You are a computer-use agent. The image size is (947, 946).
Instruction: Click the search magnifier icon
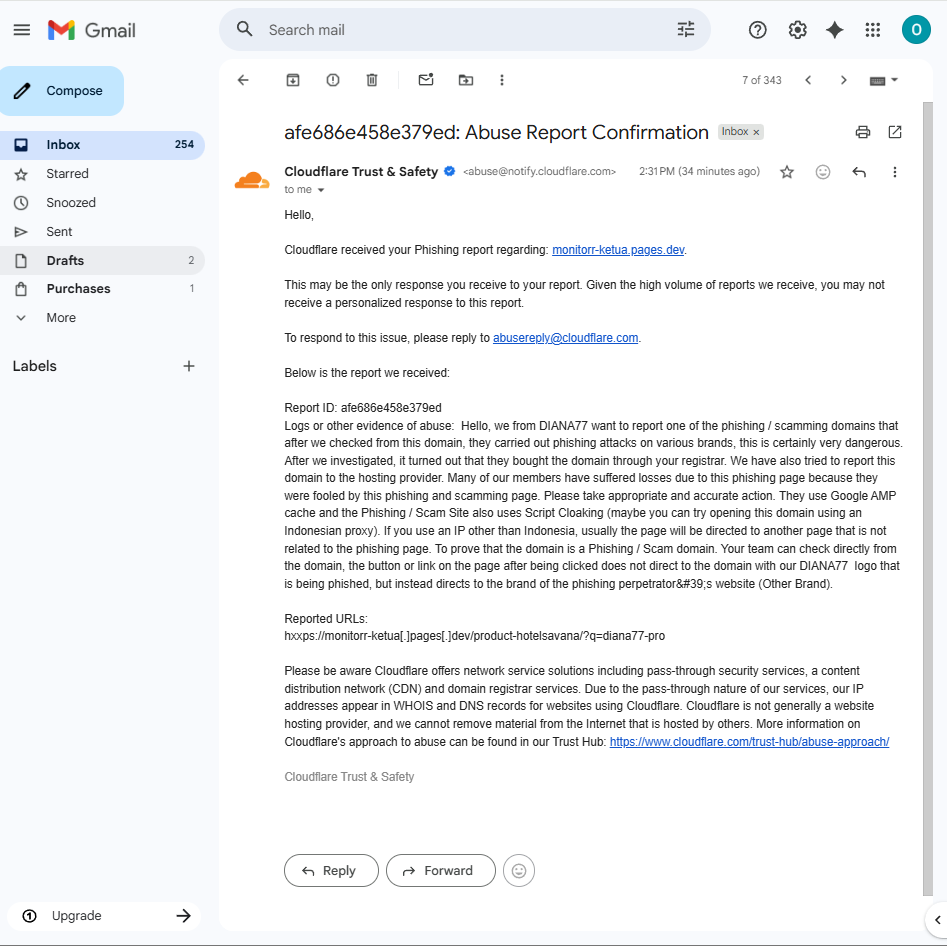tap(245, 29)
